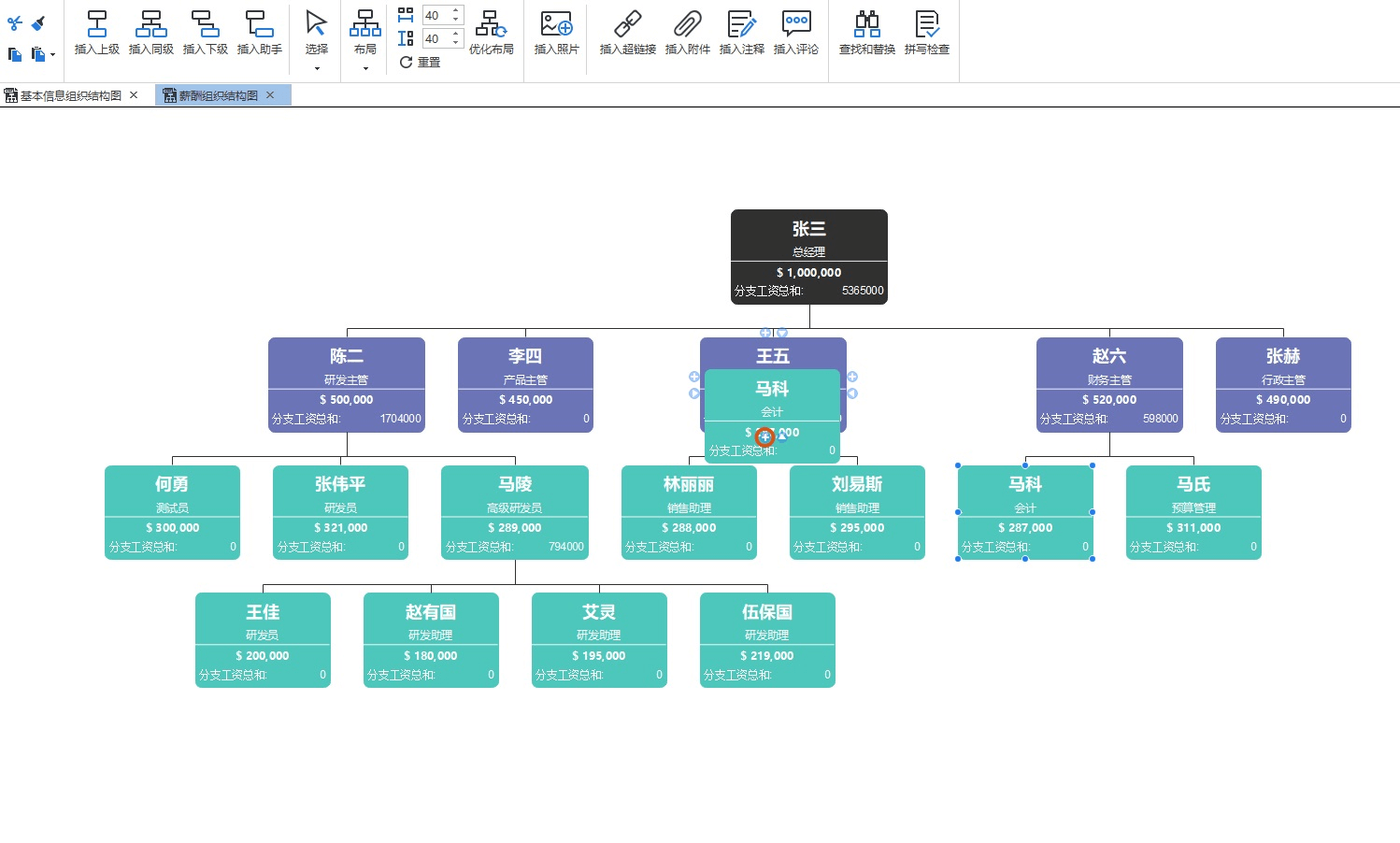The width and height of the screenshot is (1400, 843).
Task: Click the 插入同级 icon
Action: [x=151, y=24]
